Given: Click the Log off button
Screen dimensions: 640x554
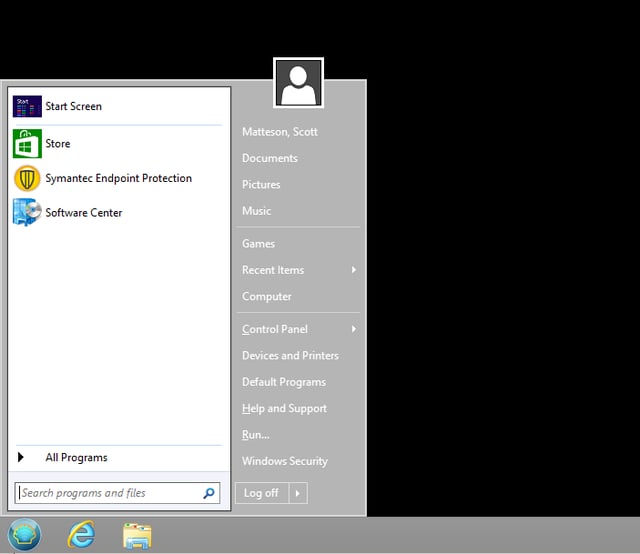Looking at the screenshot, I should (x=262, y=493).
